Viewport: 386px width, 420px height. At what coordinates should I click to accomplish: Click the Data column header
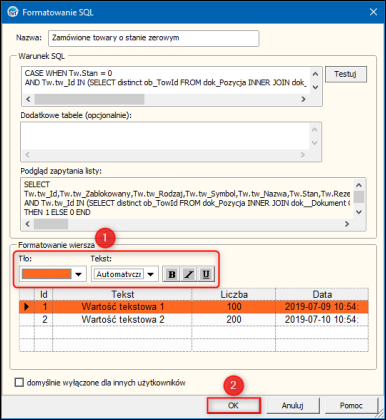click(322, 294)
